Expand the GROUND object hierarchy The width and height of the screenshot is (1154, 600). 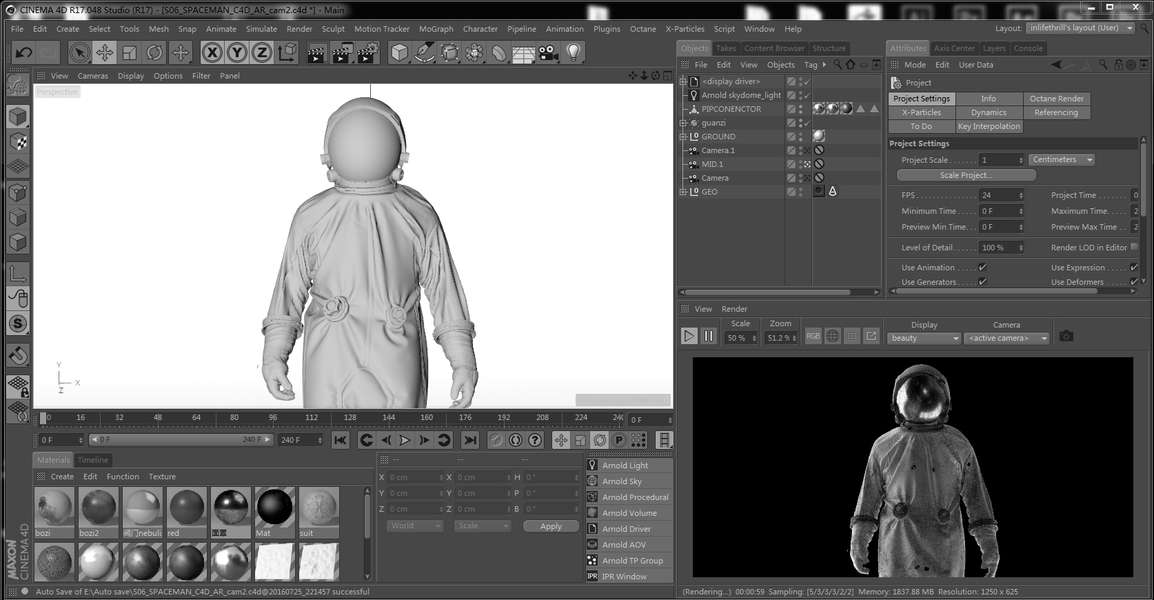[683, 136]
